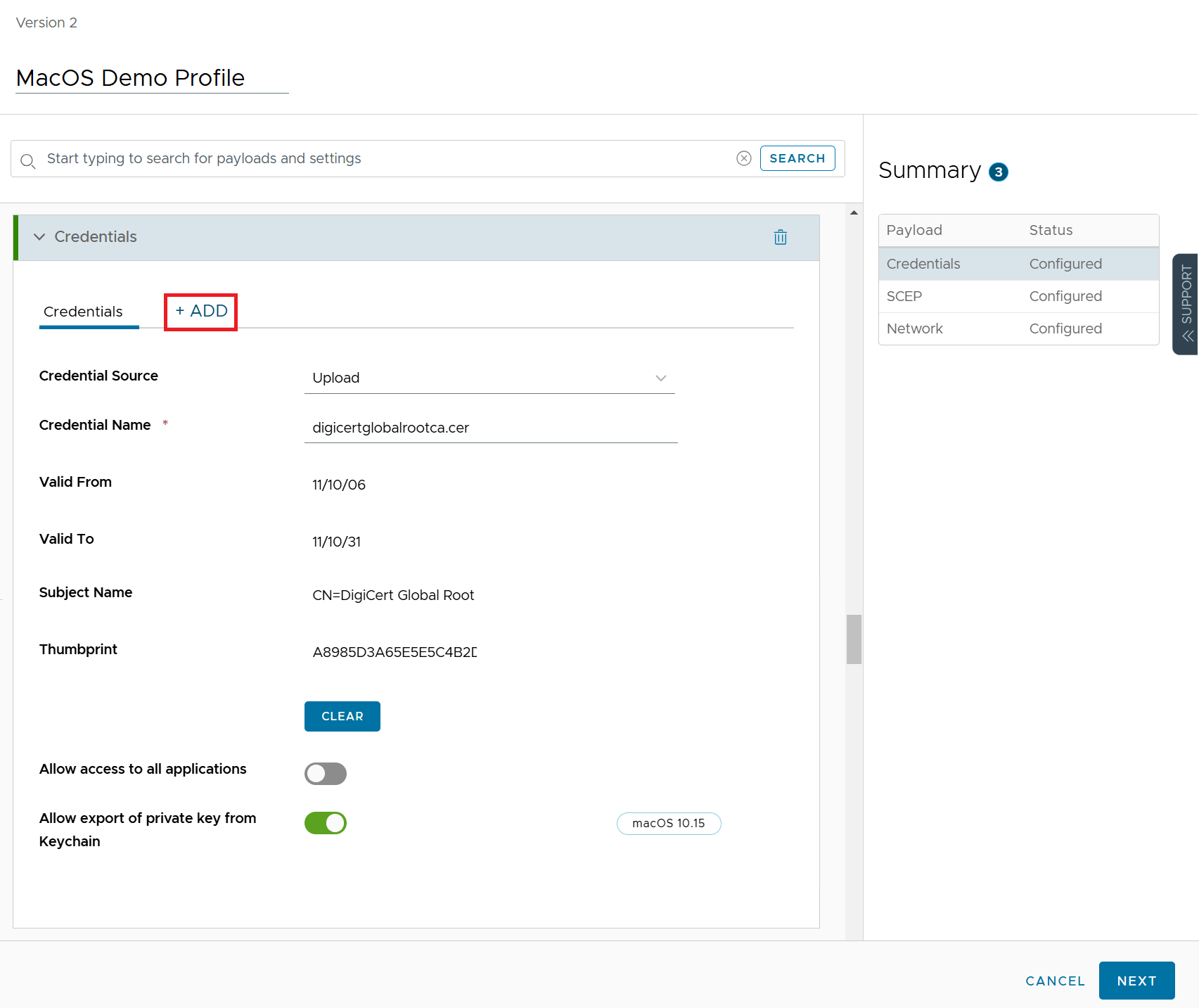This screenshot has width=1199, height=1008.
Task: Expand the SUPPORT side panel
Action: (x=1186, y=304)
